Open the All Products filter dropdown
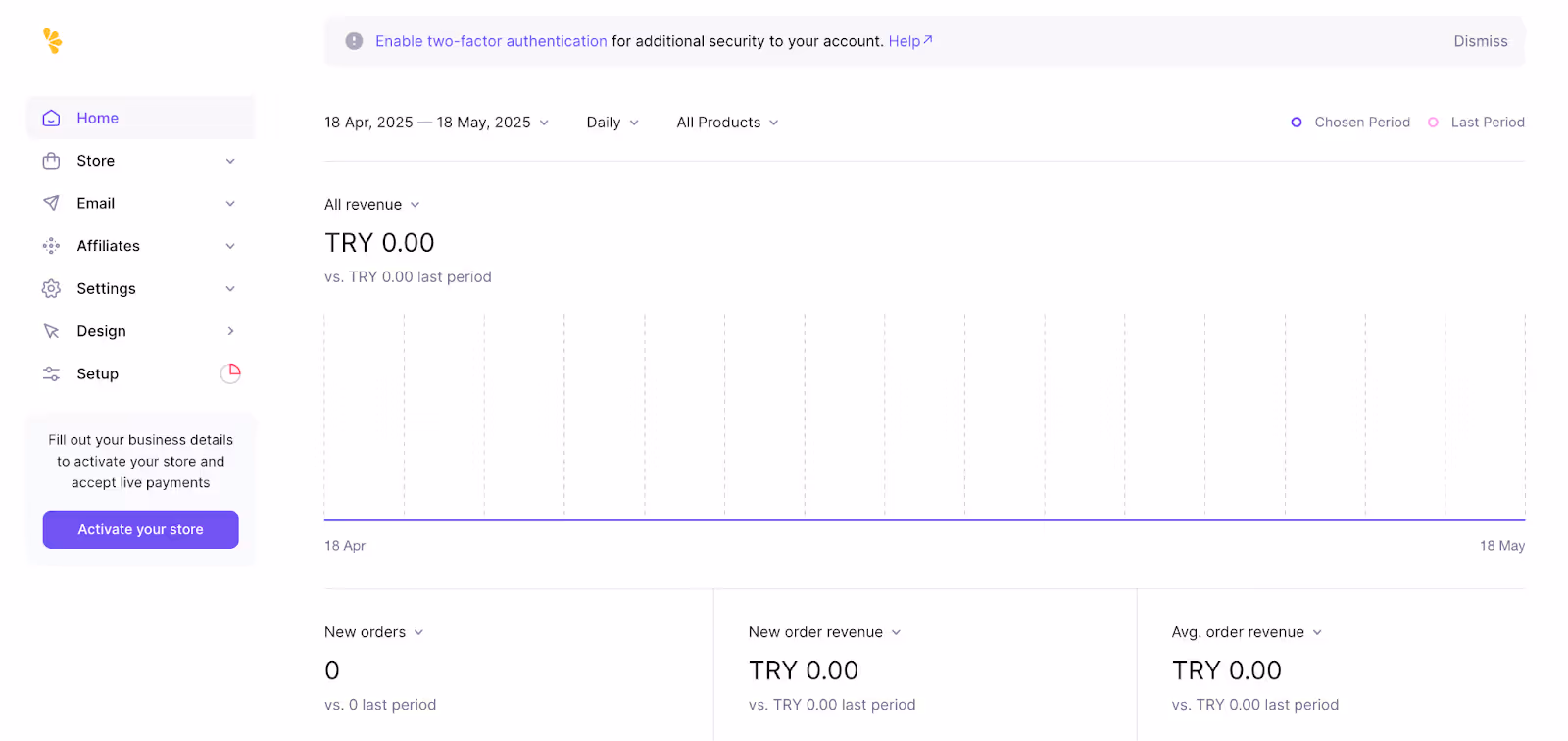Image resolution: width=1568 pixels, height=741 pixels. [x=727, y=123]
